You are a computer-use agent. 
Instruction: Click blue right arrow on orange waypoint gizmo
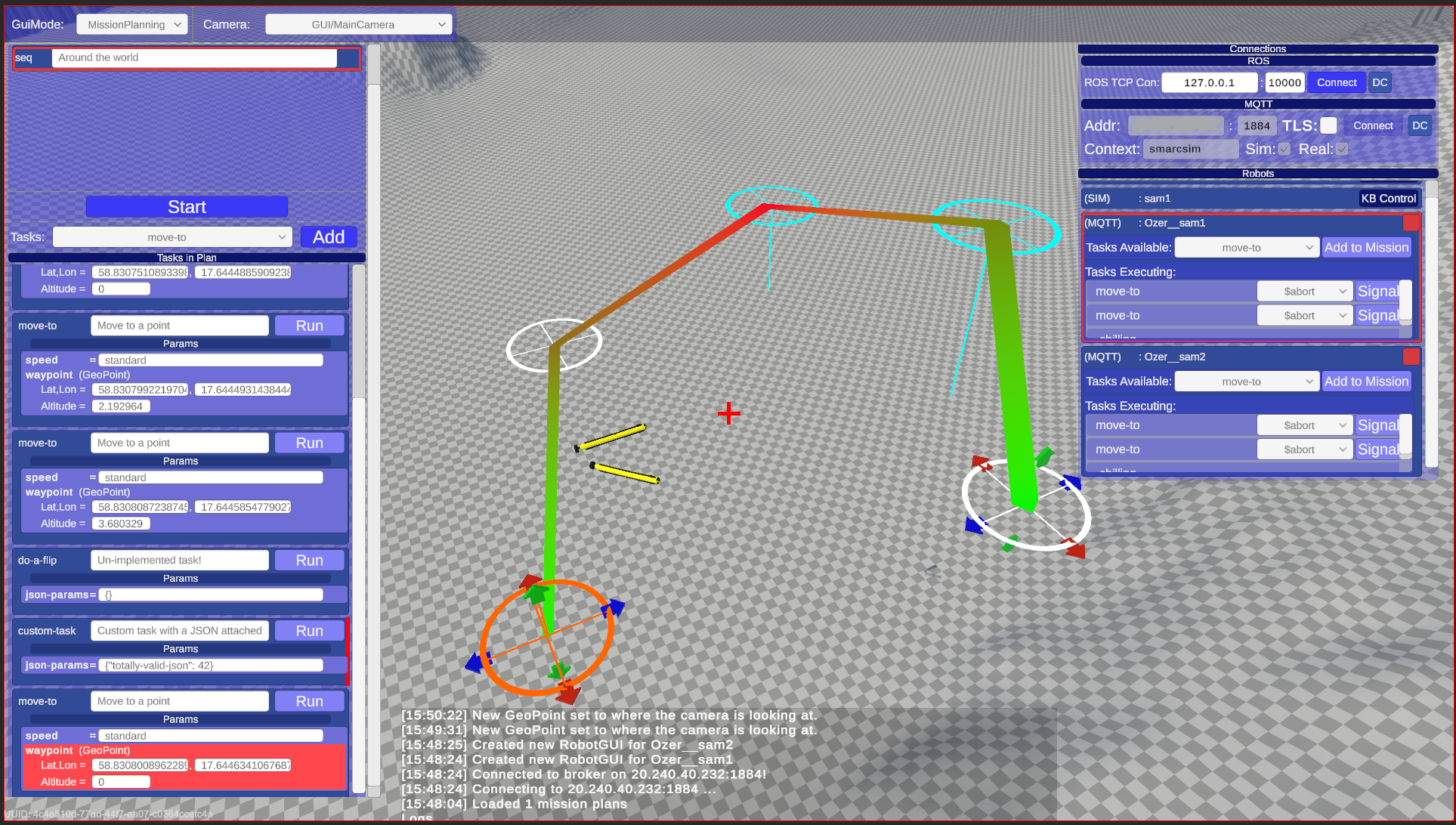click(615, 607)
